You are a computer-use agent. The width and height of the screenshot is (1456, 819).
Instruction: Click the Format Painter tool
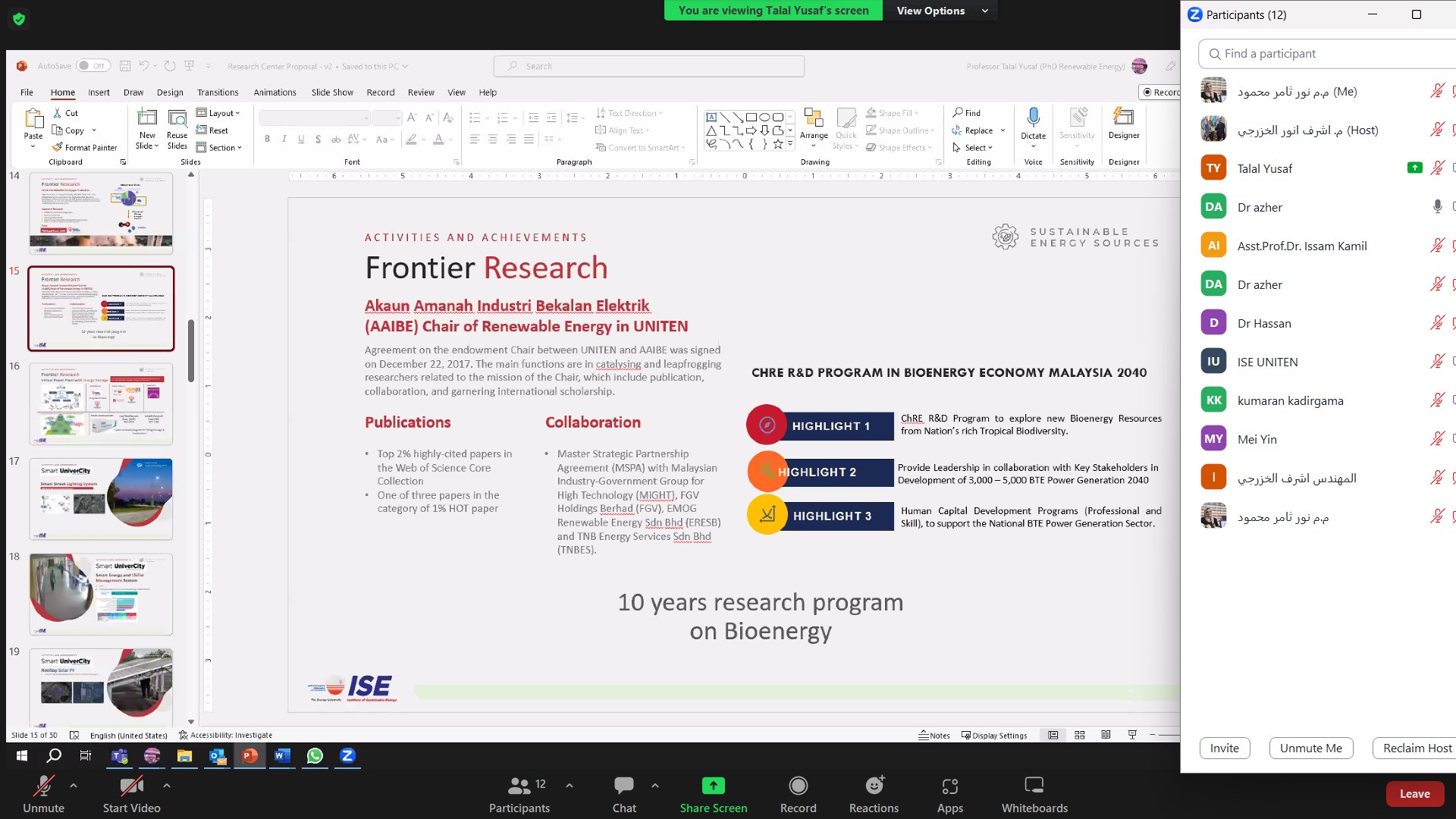(x=84, y=148)
